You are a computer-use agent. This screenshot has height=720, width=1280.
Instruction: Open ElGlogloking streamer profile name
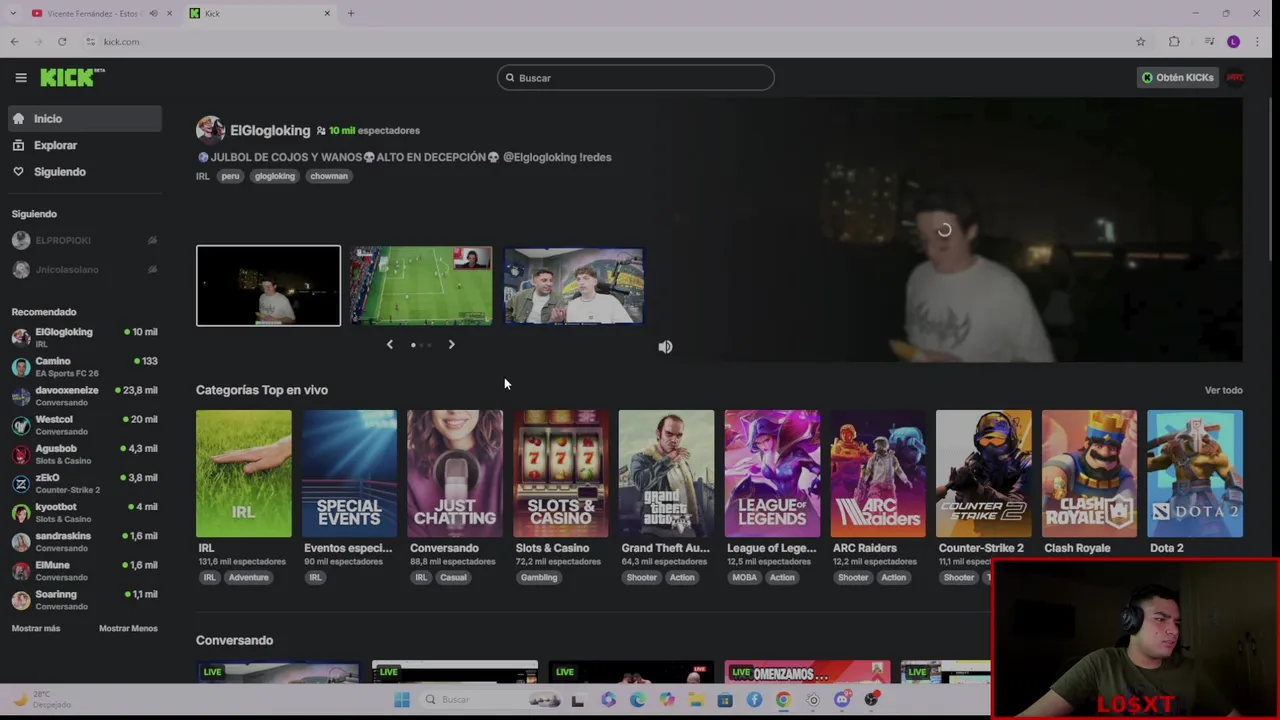[x=270, y=130]
